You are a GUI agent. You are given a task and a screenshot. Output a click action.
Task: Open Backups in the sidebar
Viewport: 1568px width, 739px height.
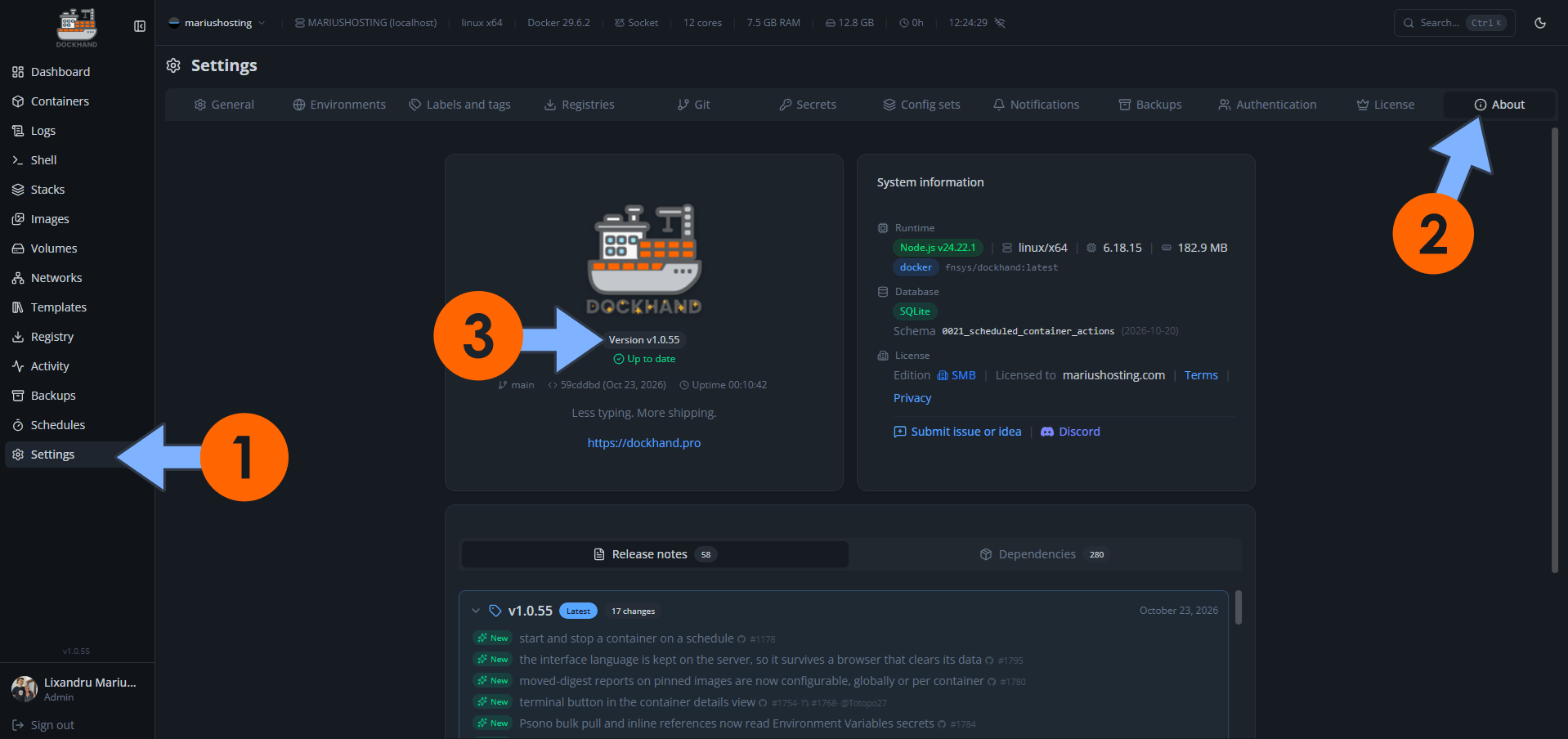(78, 396)
